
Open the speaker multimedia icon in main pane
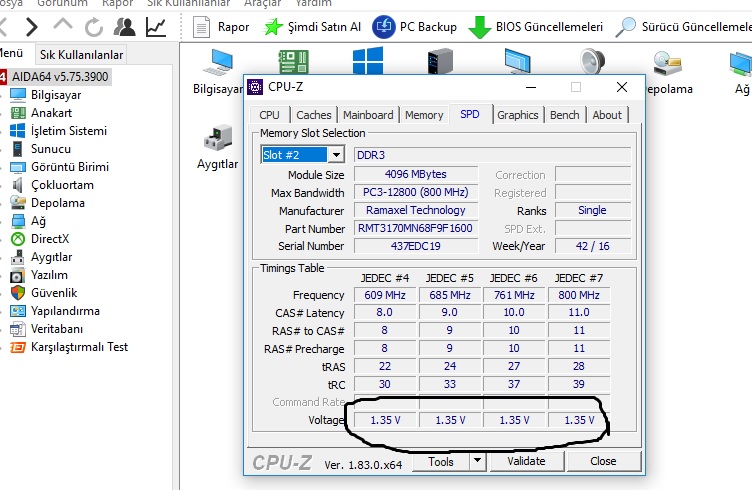tap(592, 61)
